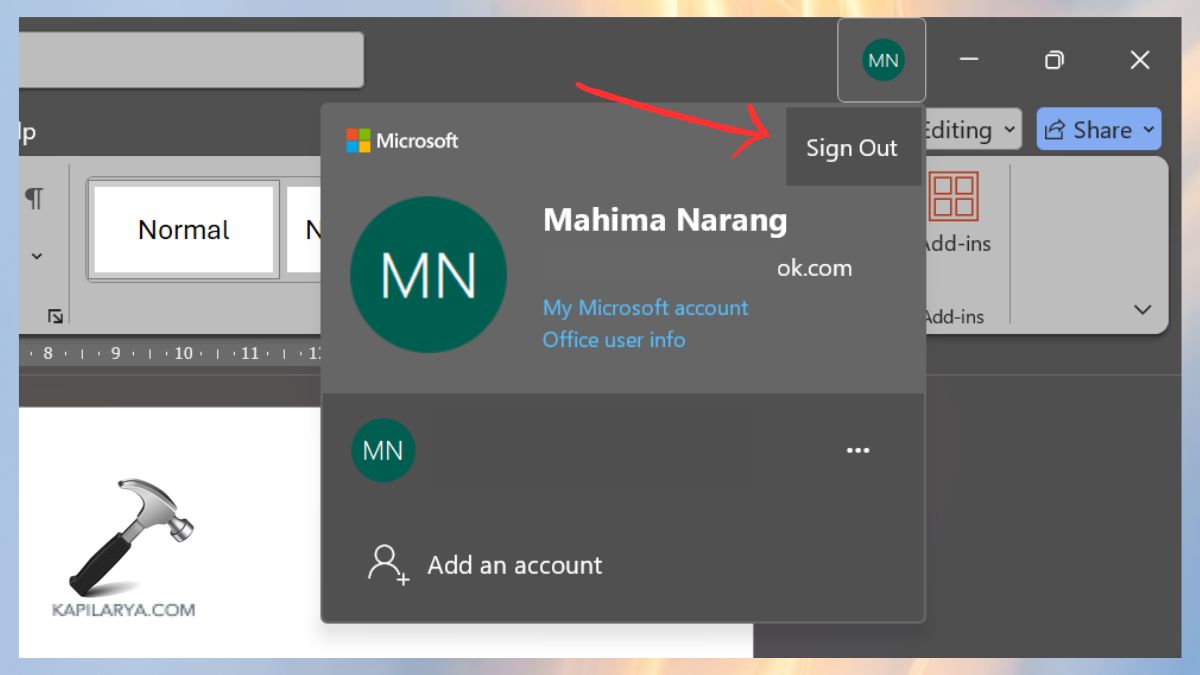Toggle paragraph formatting marks display
1200x675 pixels.
[36, 199]
